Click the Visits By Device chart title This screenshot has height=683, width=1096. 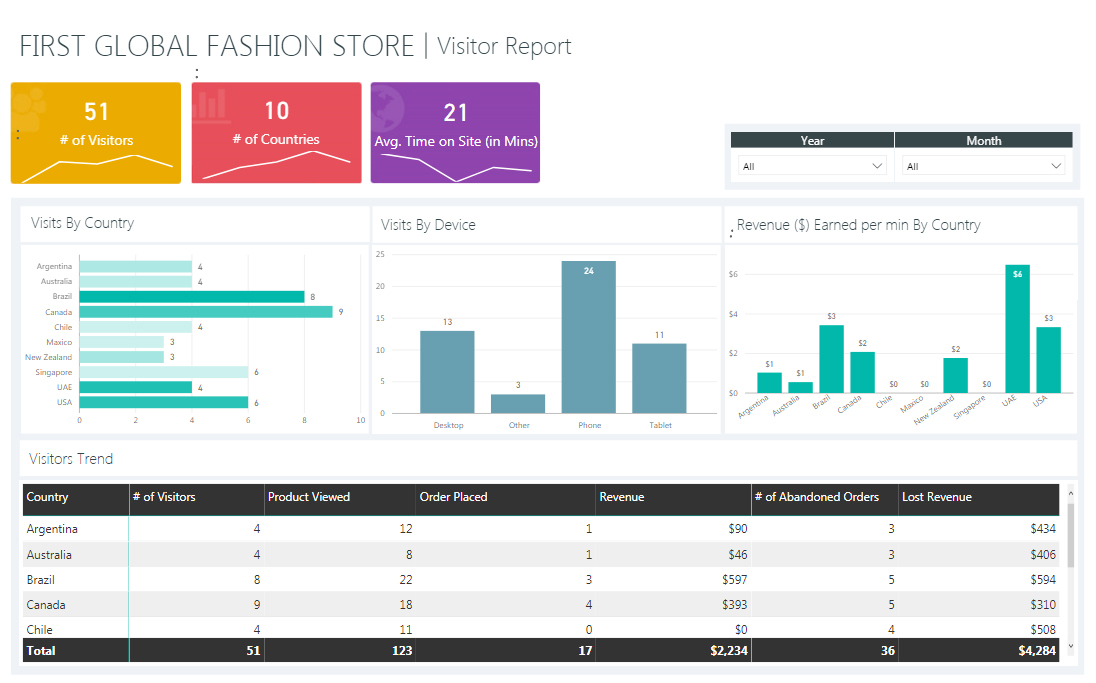point(428,225)
